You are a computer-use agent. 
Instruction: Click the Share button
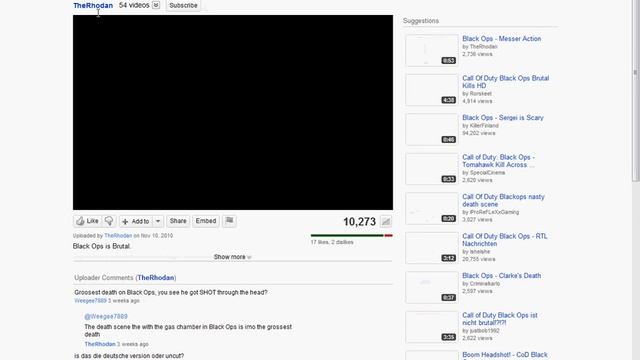coord(178,221)
